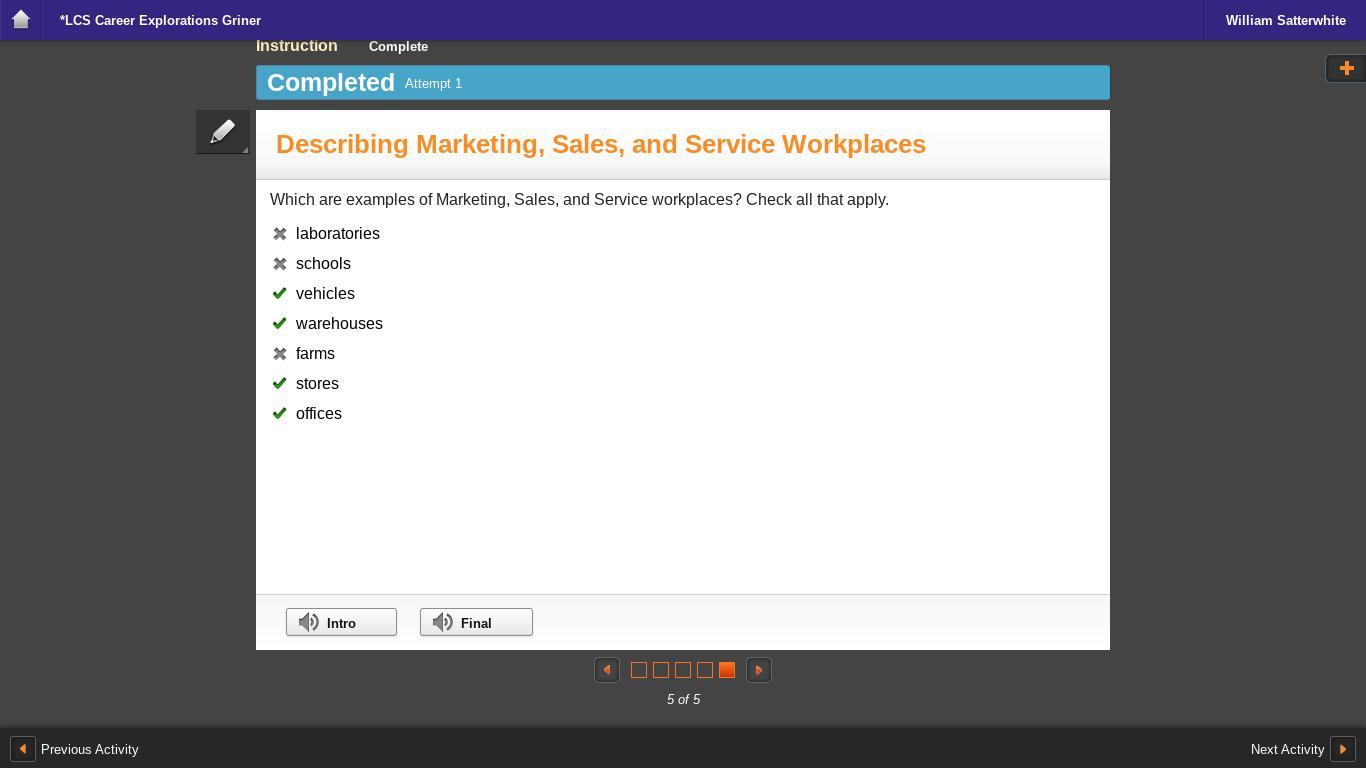Toggle the stores answer checkbox
The width and height of the screenshot is (1366, 768).
pyautogui.click(x=280, y=384)
